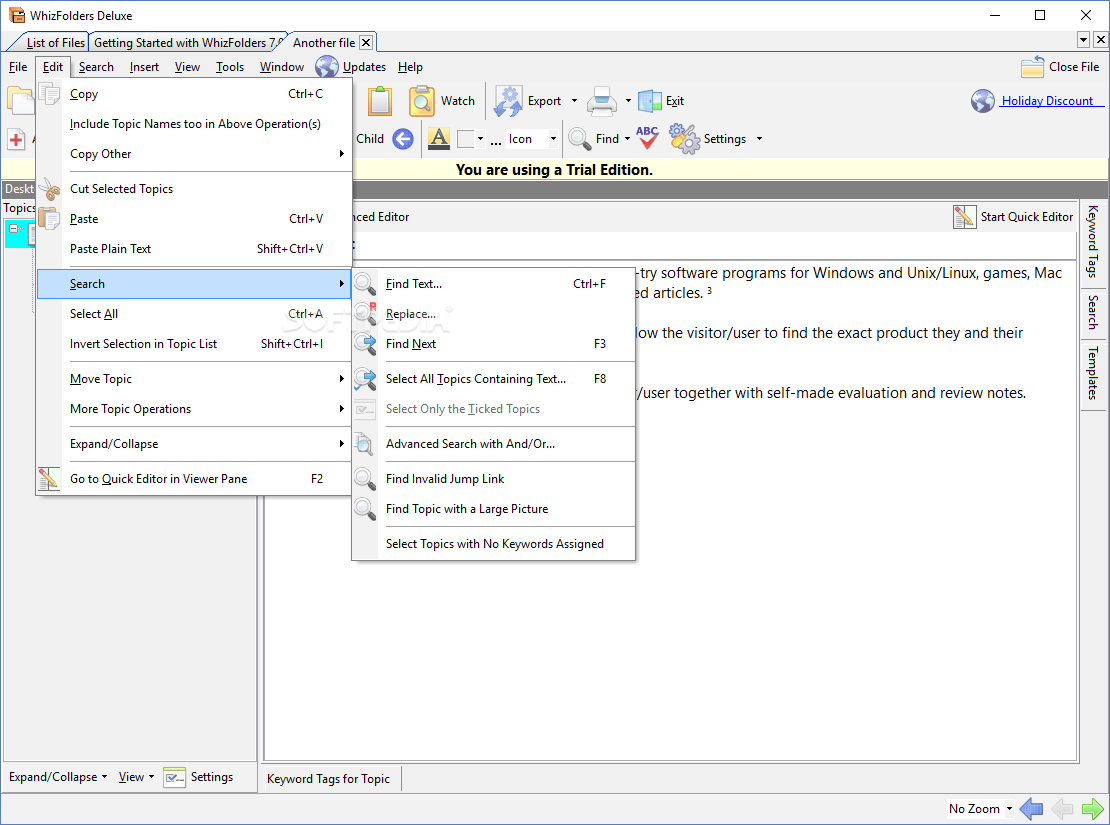Screen dimensions: 1110x825
Task: Click the blue left arrow in status bar
Action: pyautogui.click(x=1031, y=808)
